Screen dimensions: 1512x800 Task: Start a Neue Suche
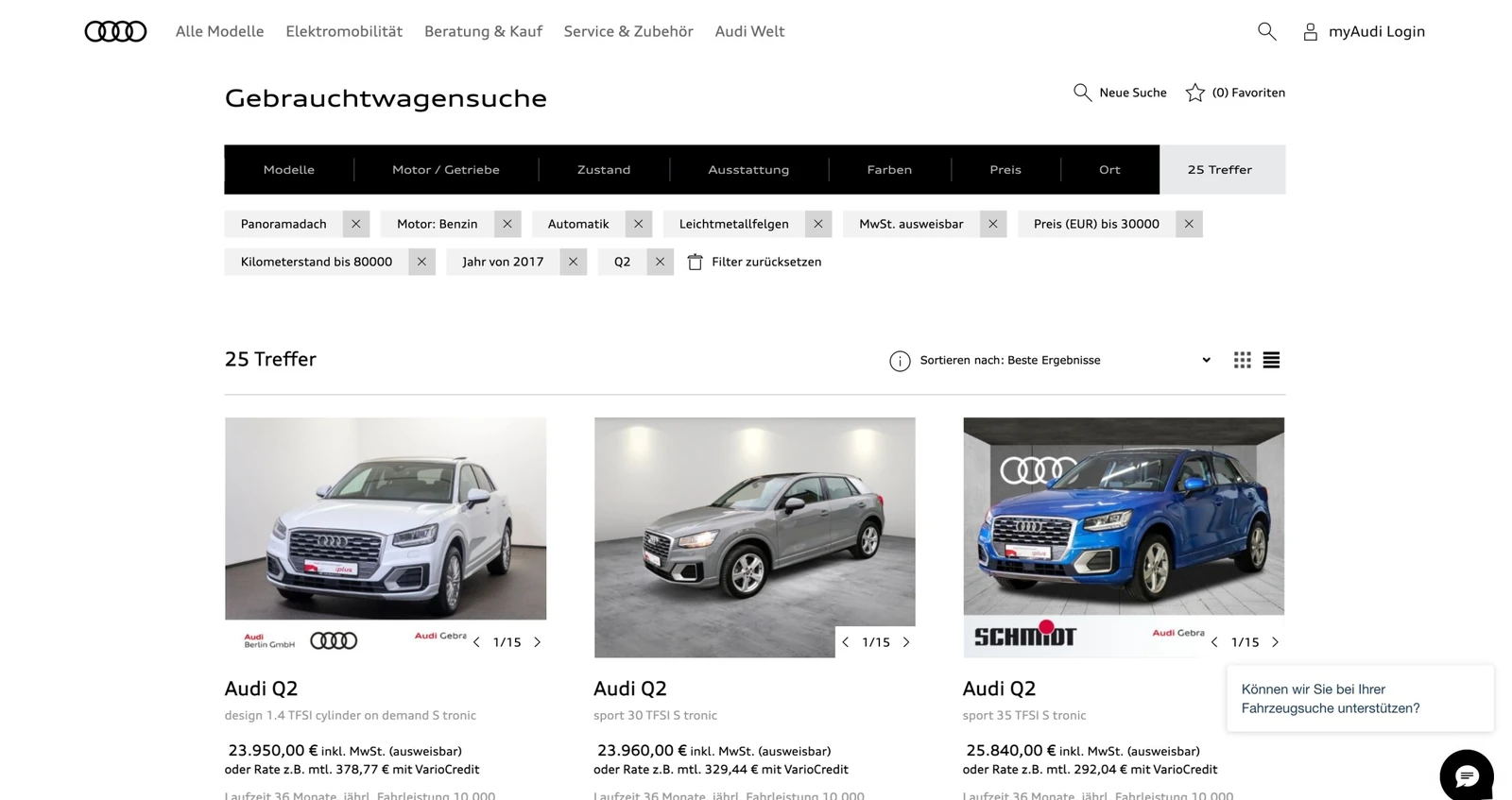coord(1120,93)
